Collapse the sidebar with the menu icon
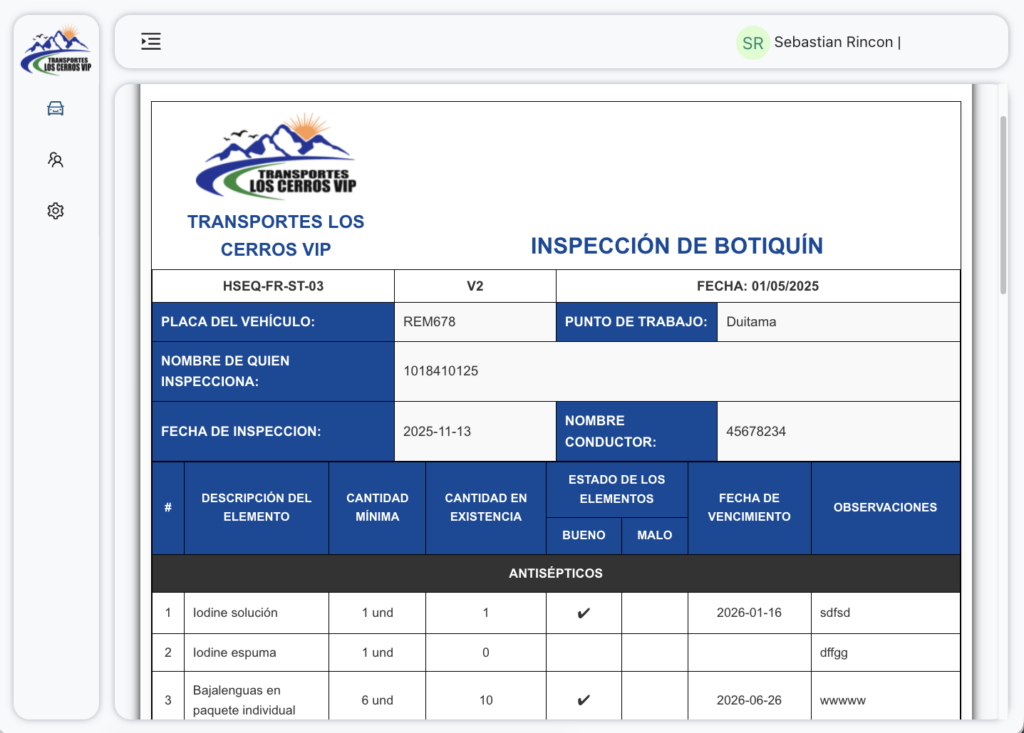 (151, 41)
